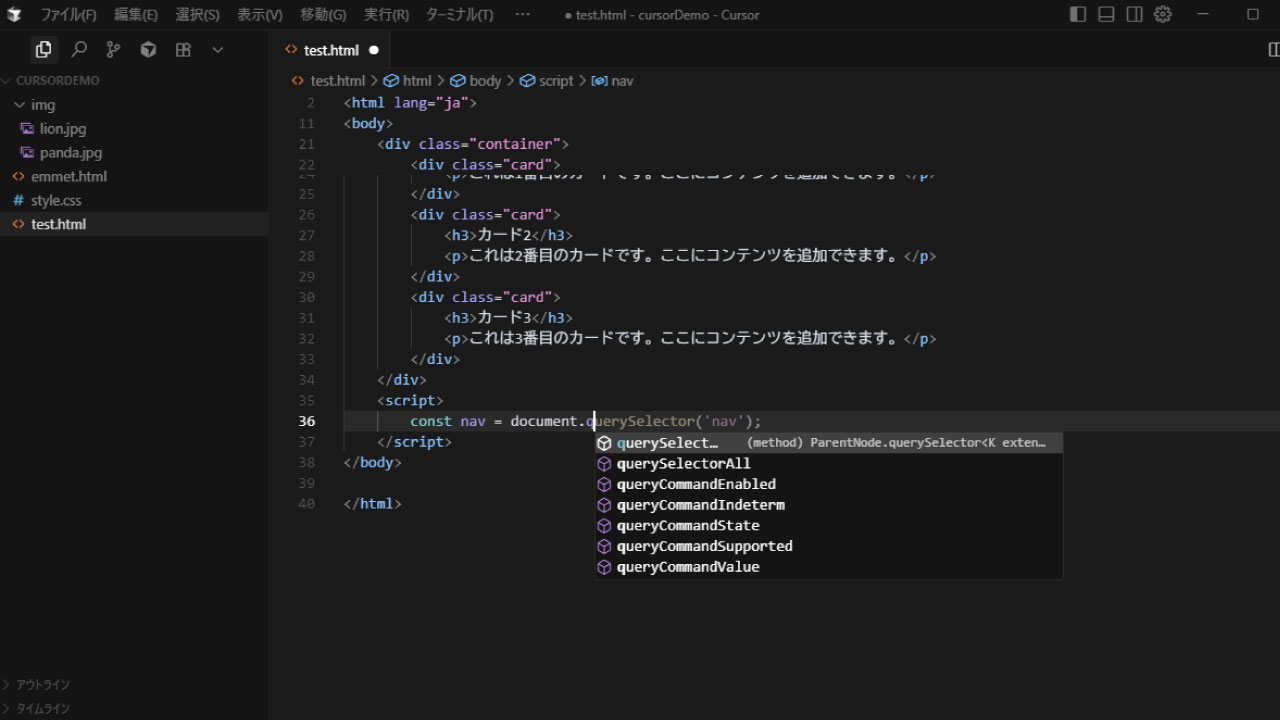Viewport: 1280px width, 720px height.
Task: Choose queryCommandEnabled suggestion
Action: pos(828,484)
